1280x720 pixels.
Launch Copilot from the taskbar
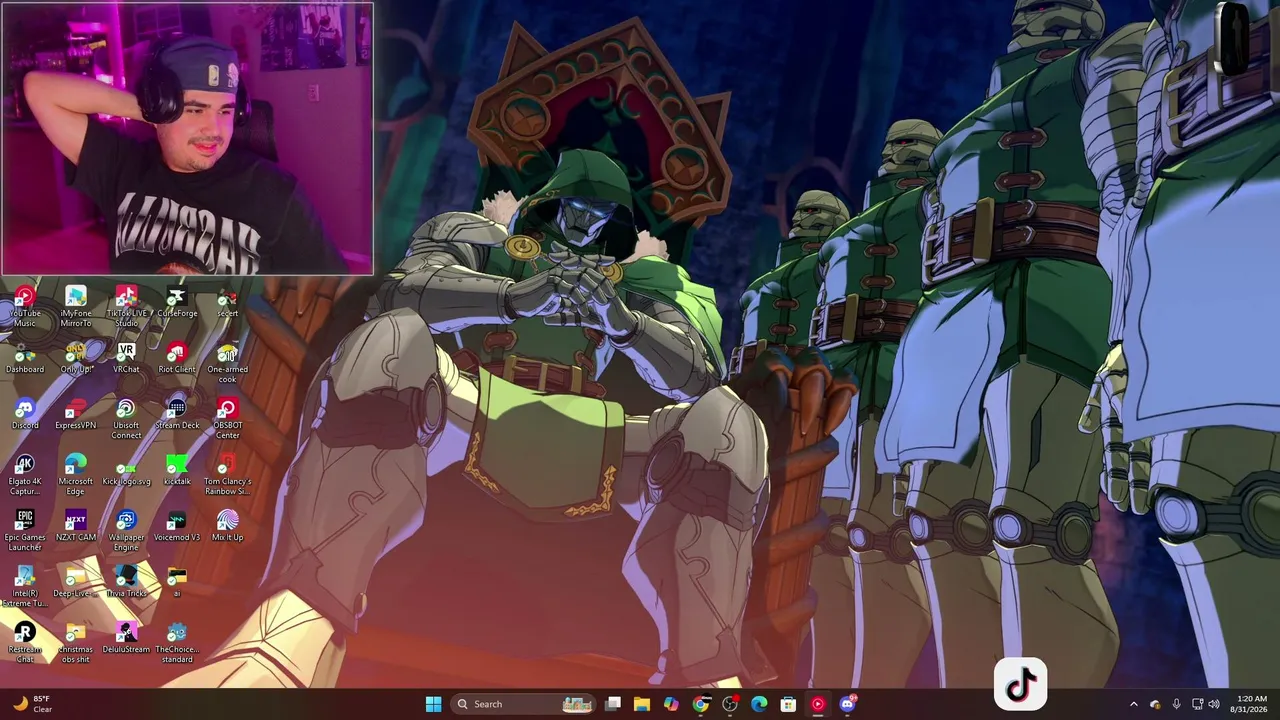point(671,704)
